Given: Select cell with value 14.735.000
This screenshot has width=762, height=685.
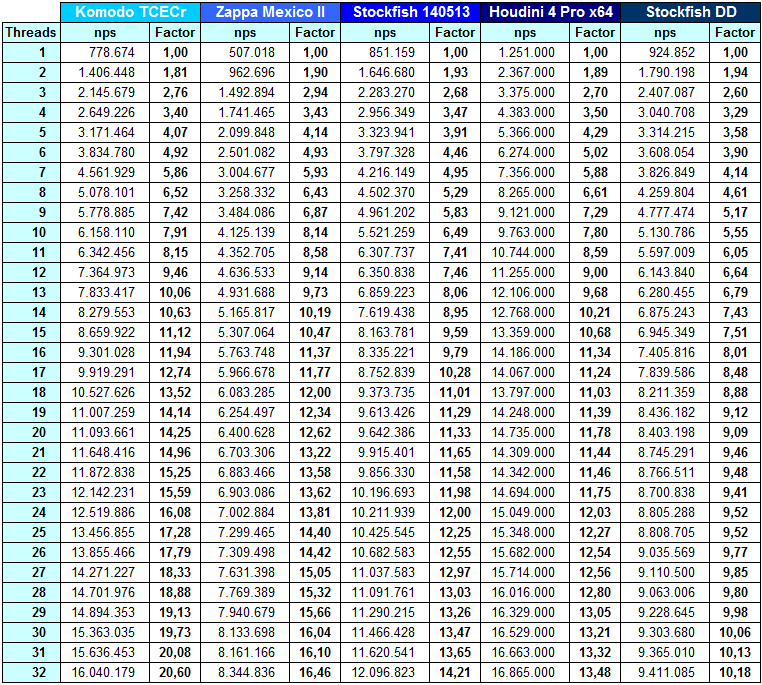Looking at the screenshot, I should (x=525, y=432).
